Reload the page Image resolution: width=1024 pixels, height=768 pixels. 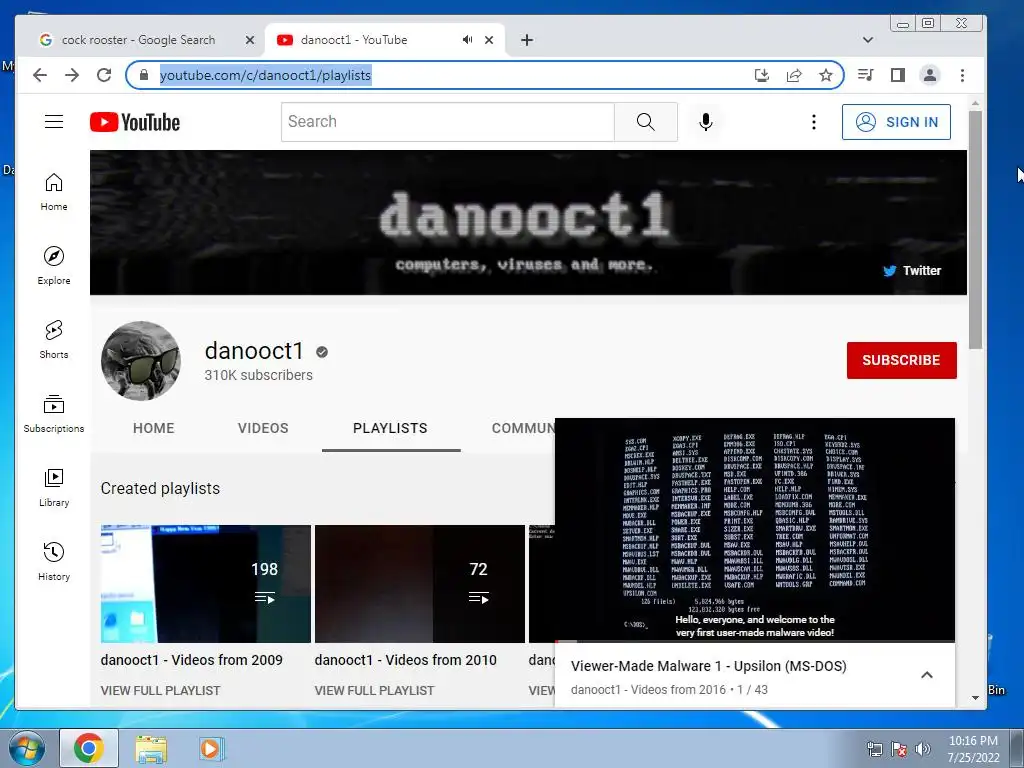point(104,75)
